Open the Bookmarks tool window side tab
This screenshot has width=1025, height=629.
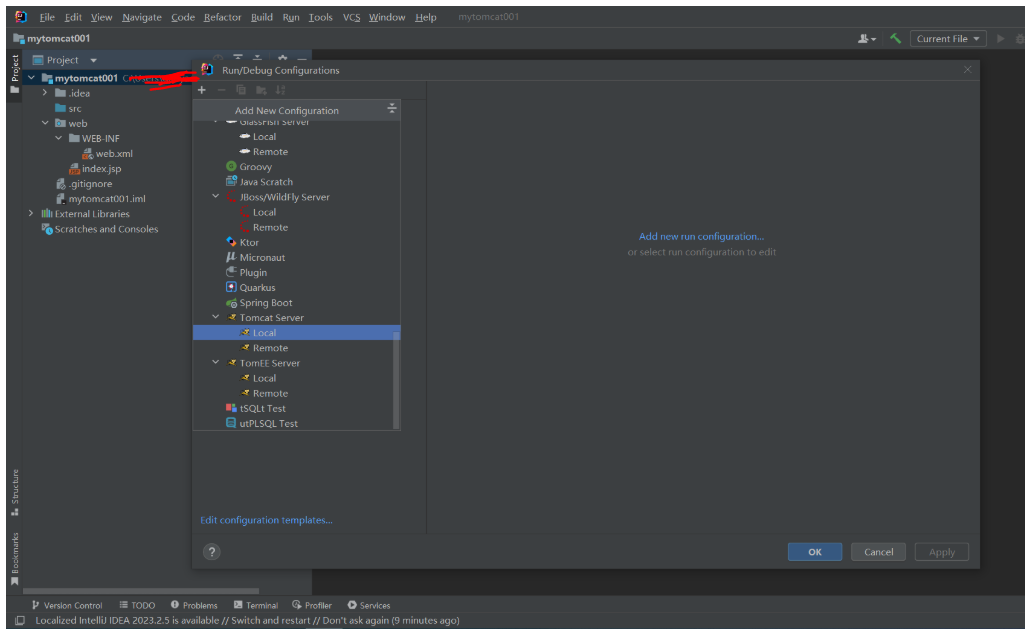pos(15,559)
